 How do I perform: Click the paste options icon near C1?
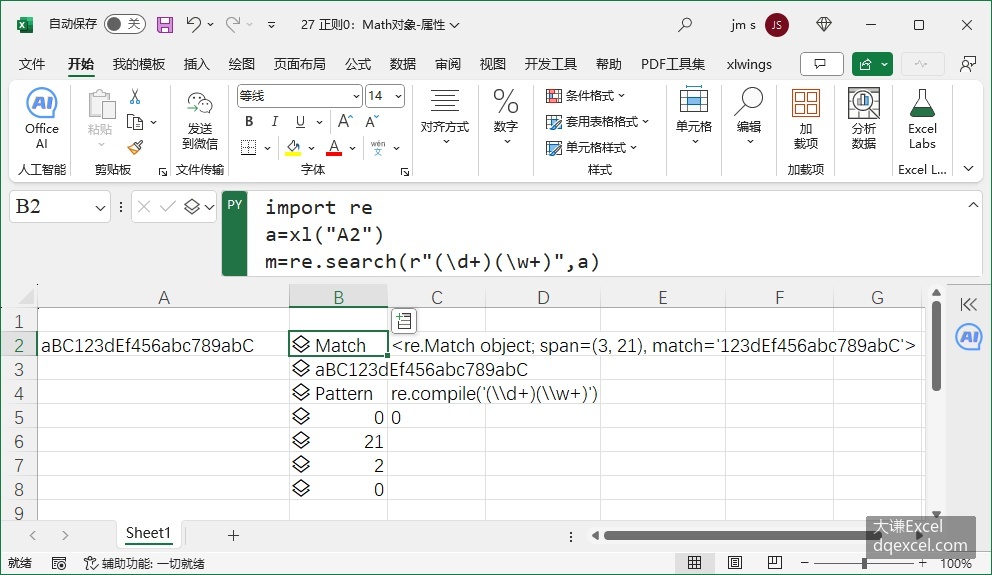[x=404, y=321]
